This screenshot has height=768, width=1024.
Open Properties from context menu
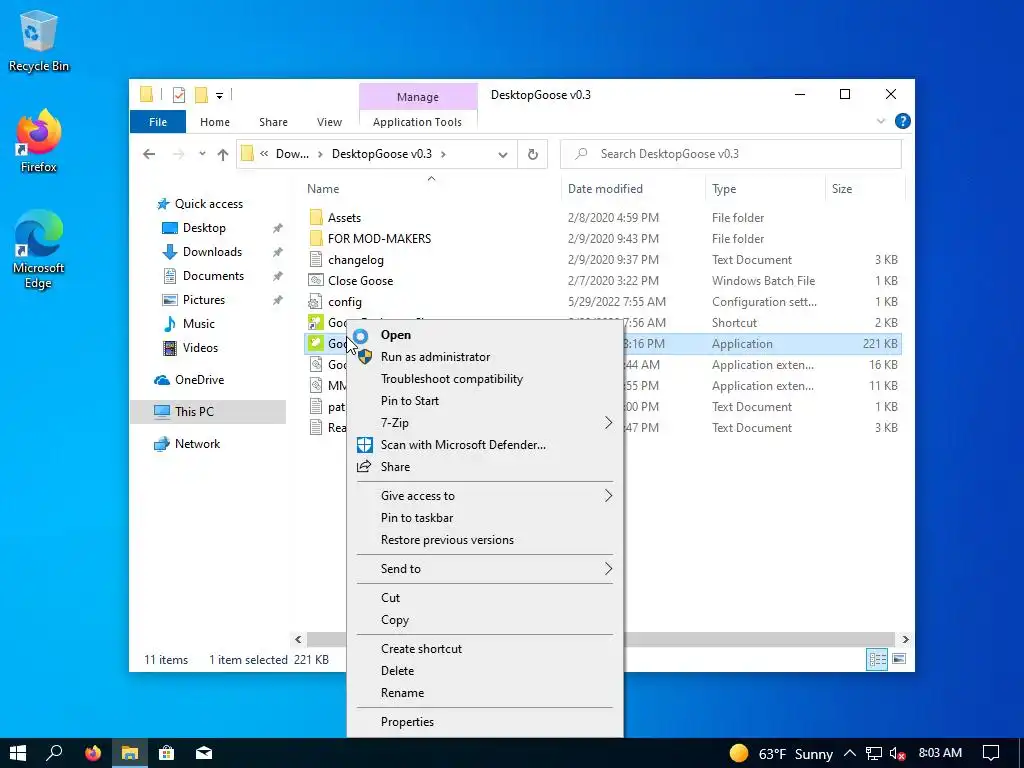pyautogui.click(x=485, y=722)
